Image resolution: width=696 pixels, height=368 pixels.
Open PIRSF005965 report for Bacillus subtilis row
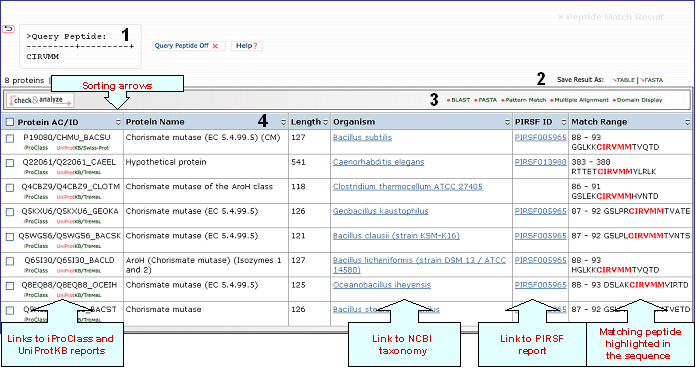541,138
